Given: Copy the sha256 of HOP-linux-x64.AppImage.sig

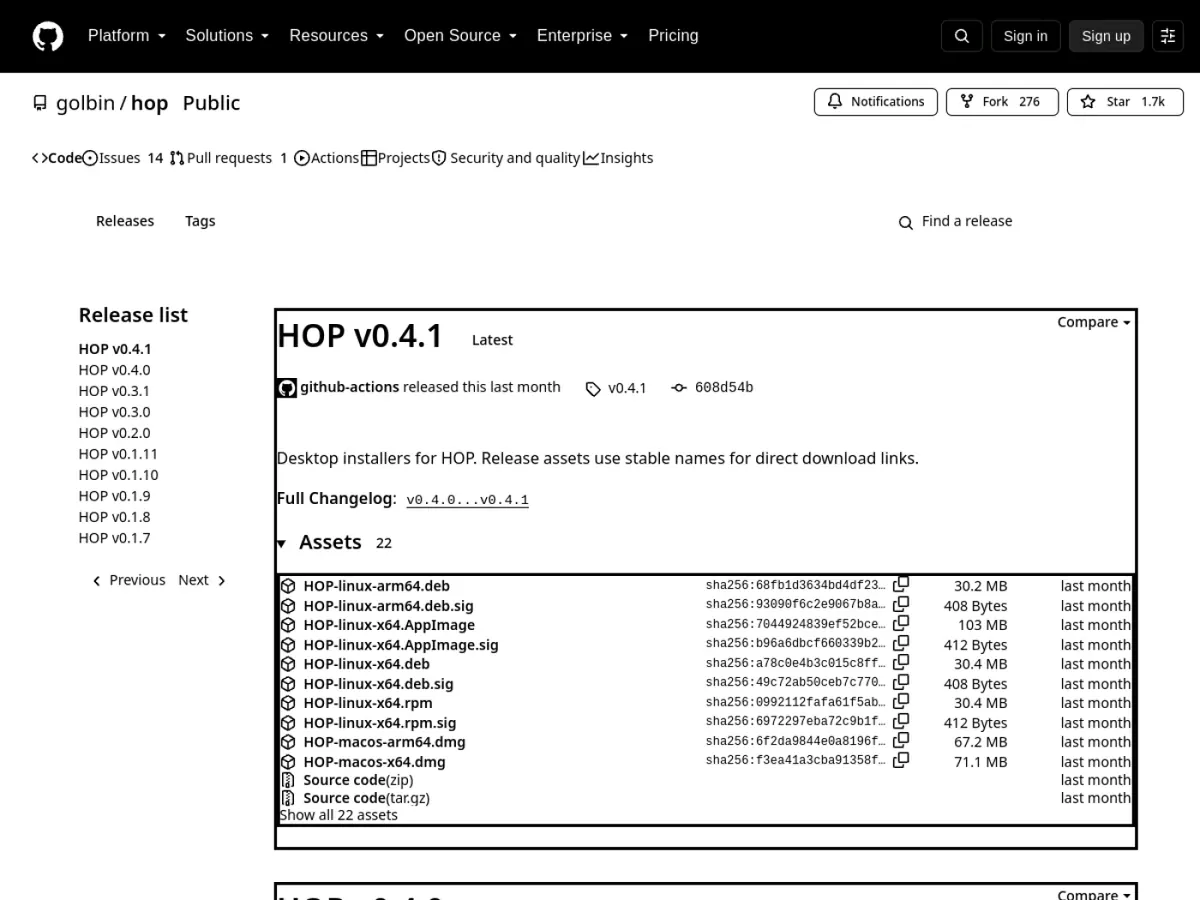Looking at the screenshot, I should click(901, 643).
